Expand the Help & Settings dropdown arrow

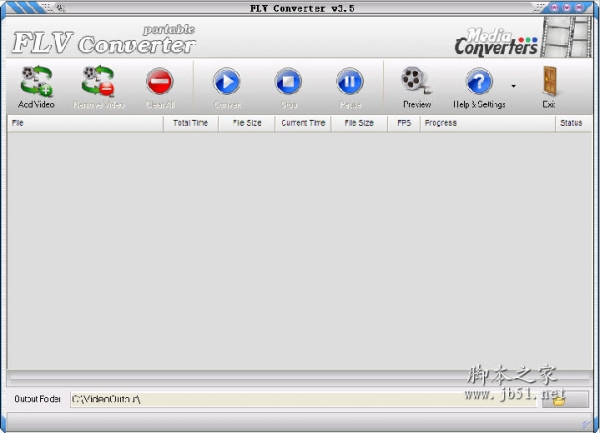(514, 86)
